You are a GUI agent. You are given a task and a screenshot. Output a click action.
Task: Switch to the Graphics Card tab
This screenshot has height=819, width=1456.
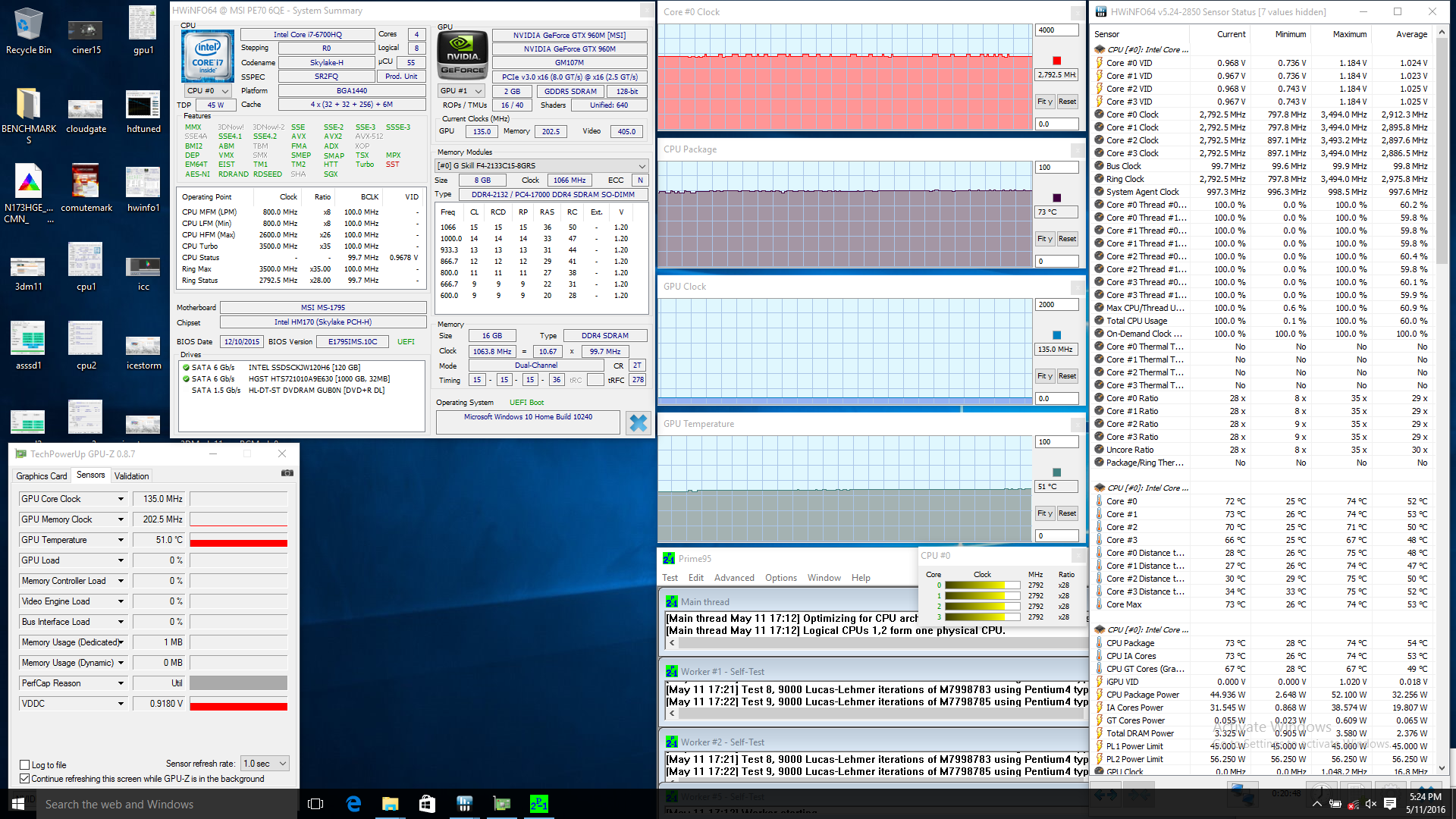[42, 476]
